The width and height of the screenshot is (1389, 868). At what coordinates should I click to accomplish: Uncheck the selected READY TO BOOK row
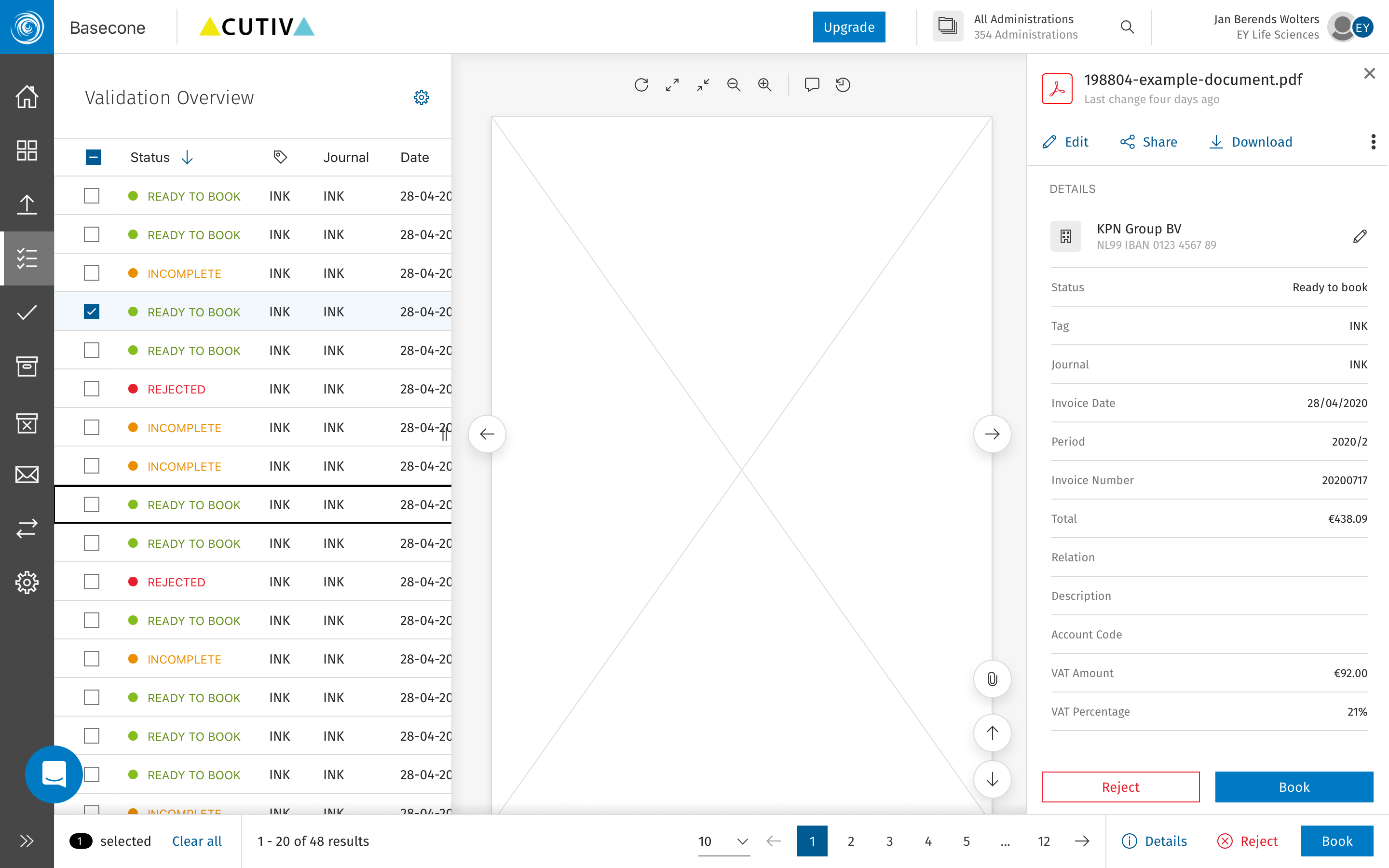point(91,311)
